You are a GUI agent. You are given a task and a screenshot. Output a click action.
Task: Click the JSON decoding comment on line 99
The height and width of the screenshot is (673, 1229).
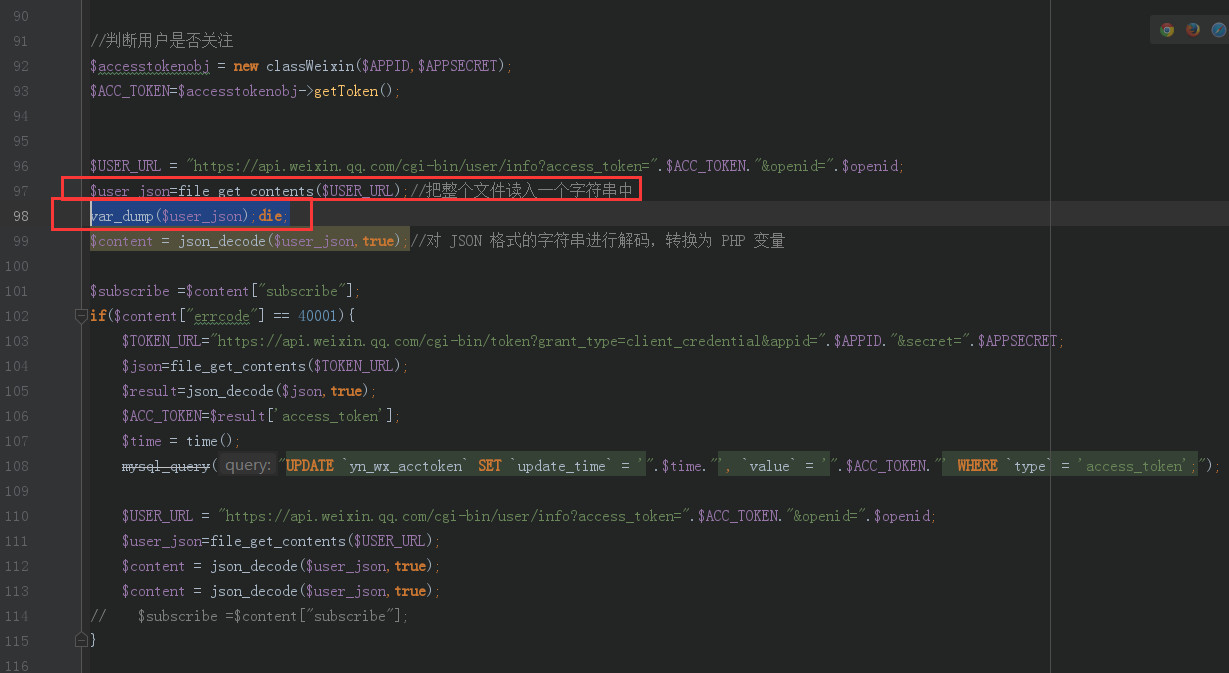(x=598, y=241)
